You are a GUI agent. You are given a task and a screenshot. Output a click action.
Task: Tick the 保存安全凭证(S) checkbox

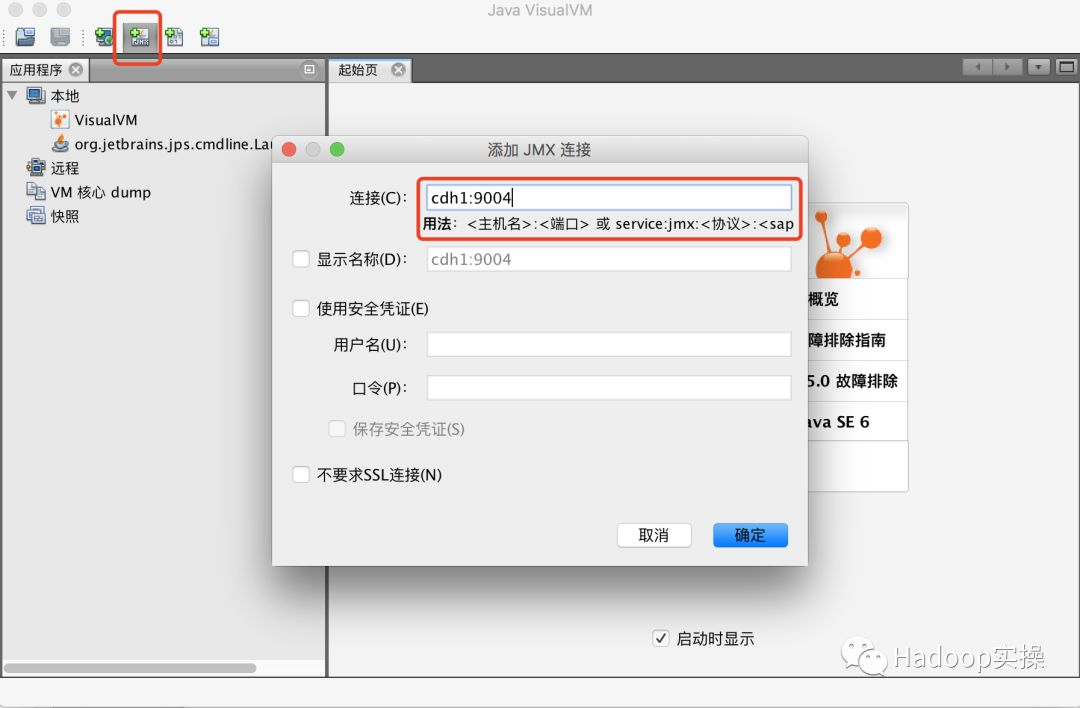click(337, 428)
